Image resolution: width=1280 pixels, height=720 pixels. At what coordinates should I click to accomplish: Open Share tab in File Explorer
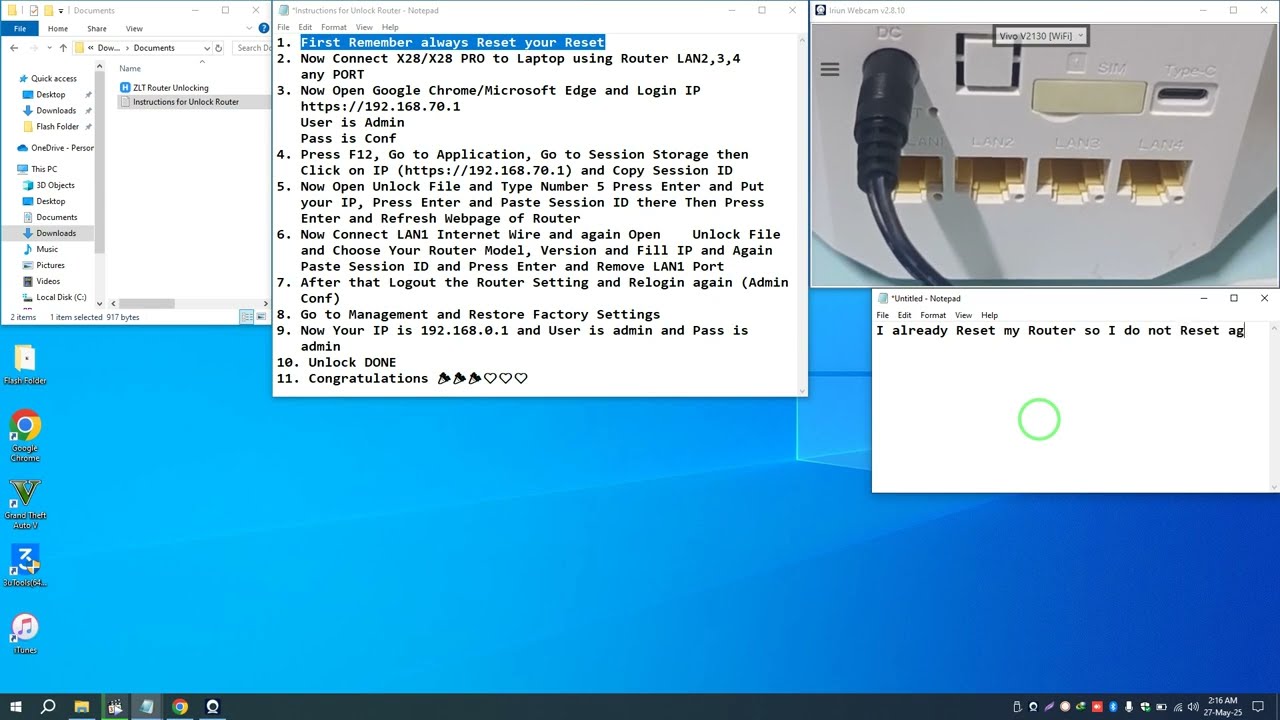pyautogui.click(x=96, y=29)
